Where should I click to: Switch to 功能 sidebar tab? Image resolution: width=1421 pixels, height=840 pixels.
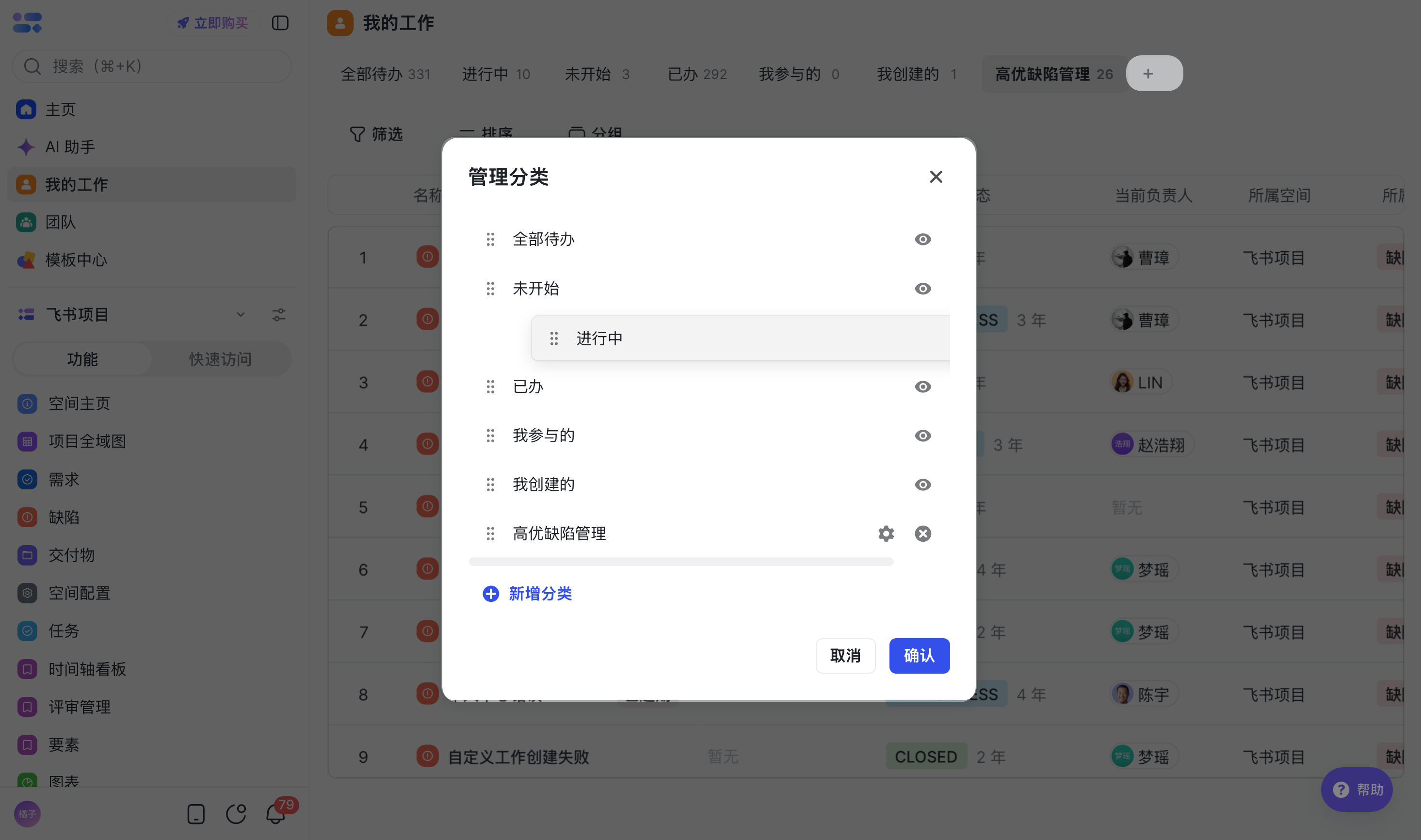coord(82,359)
